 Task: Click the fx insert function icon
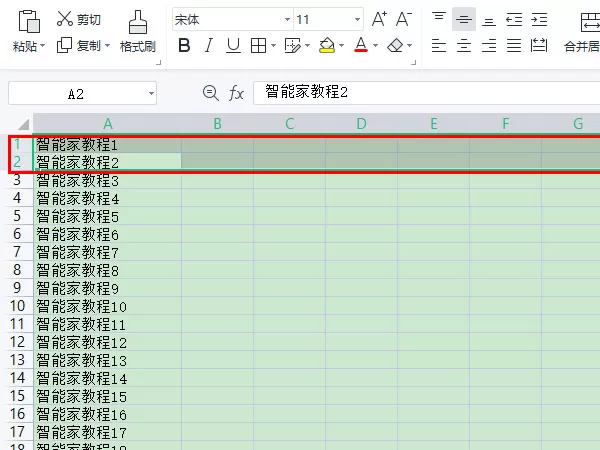tap(236, 93)
